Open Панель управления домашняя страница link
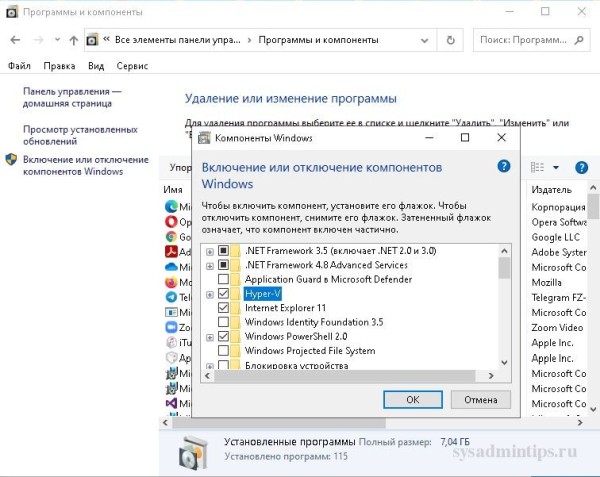Screen dimensions: 600x477 72,97
